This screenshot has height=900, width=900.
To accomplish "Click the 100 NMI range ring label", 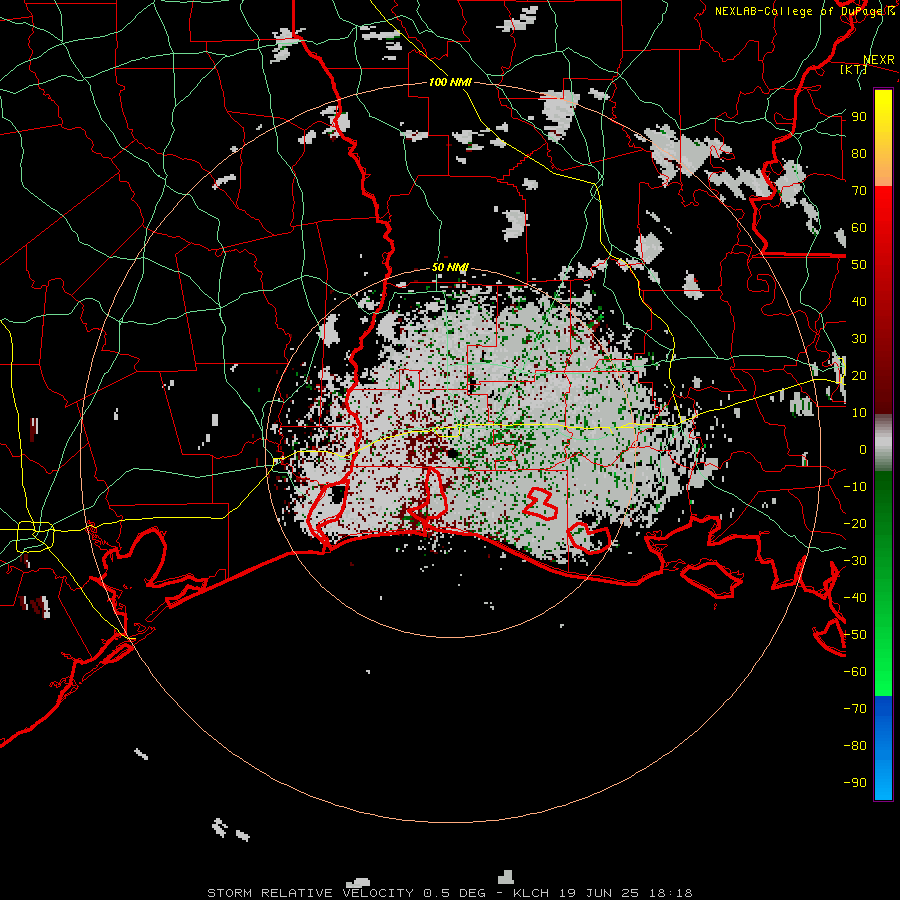I will 450,82.
